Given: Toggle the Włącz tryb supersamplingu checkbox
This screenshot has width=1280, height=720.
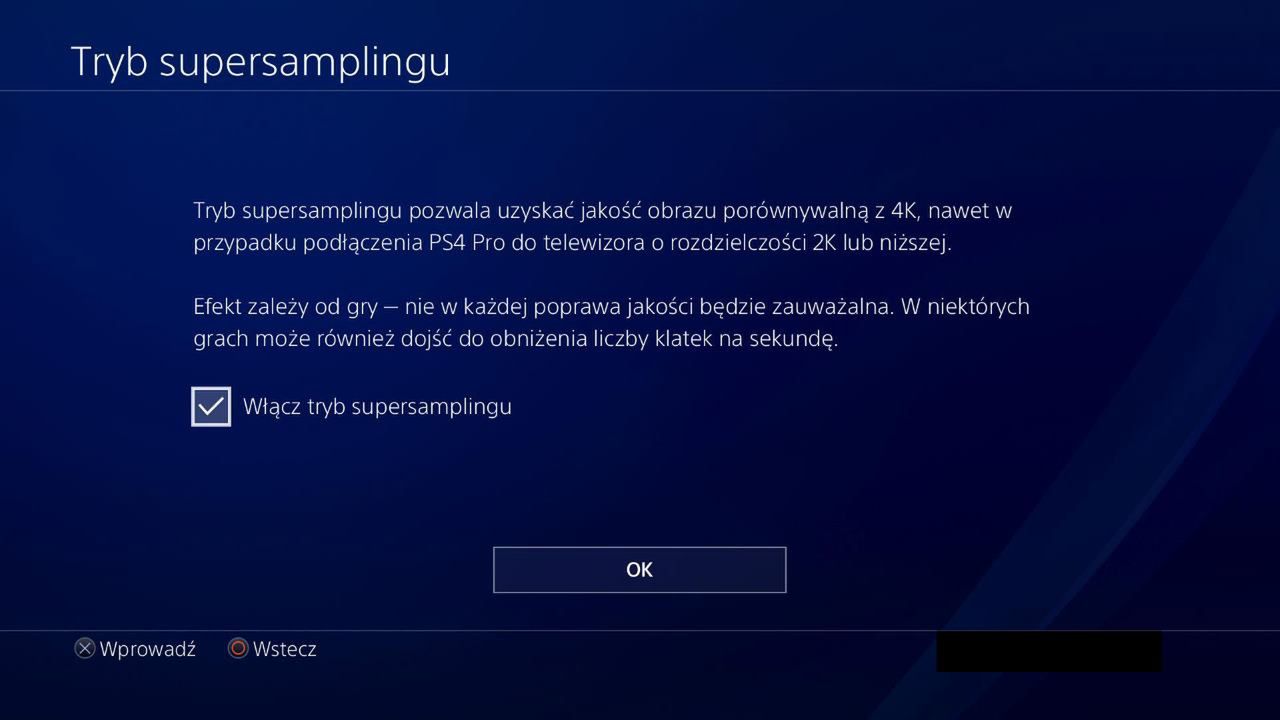Looking at the screenshot, I should click(211, 407).
